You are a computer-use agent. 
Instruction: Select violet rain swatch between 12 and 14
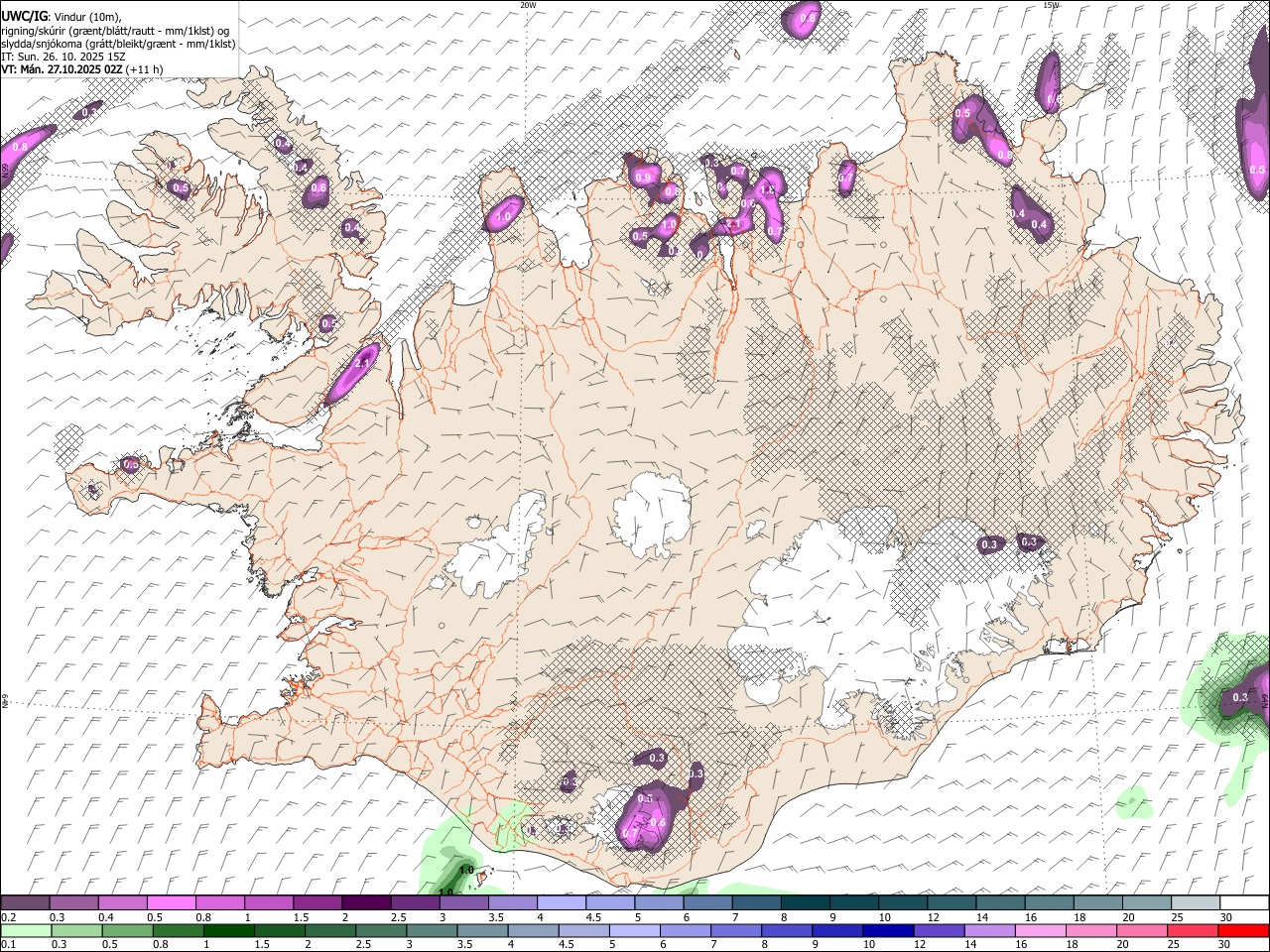pyautogui.click(x=938, y=930)
